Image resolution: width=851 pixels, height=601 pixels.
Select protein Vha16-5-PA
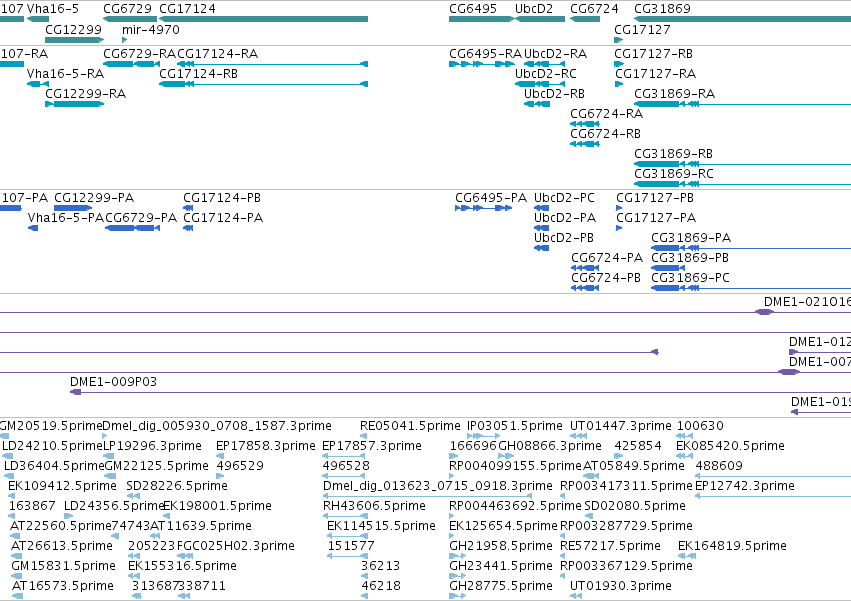pos(33,228)
